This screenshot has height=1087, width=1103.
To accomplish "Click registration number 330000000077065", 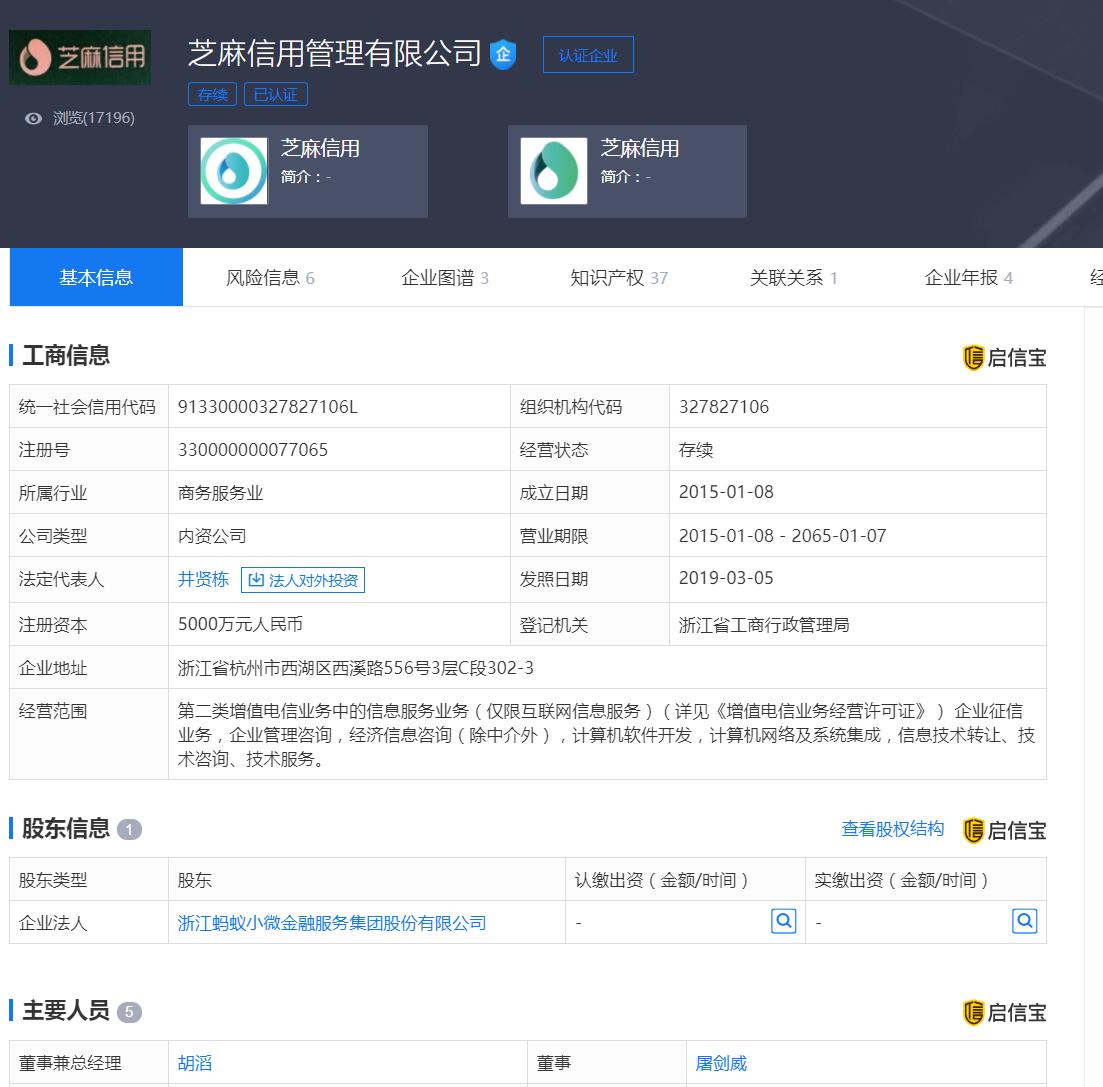I will pos(253,450).
